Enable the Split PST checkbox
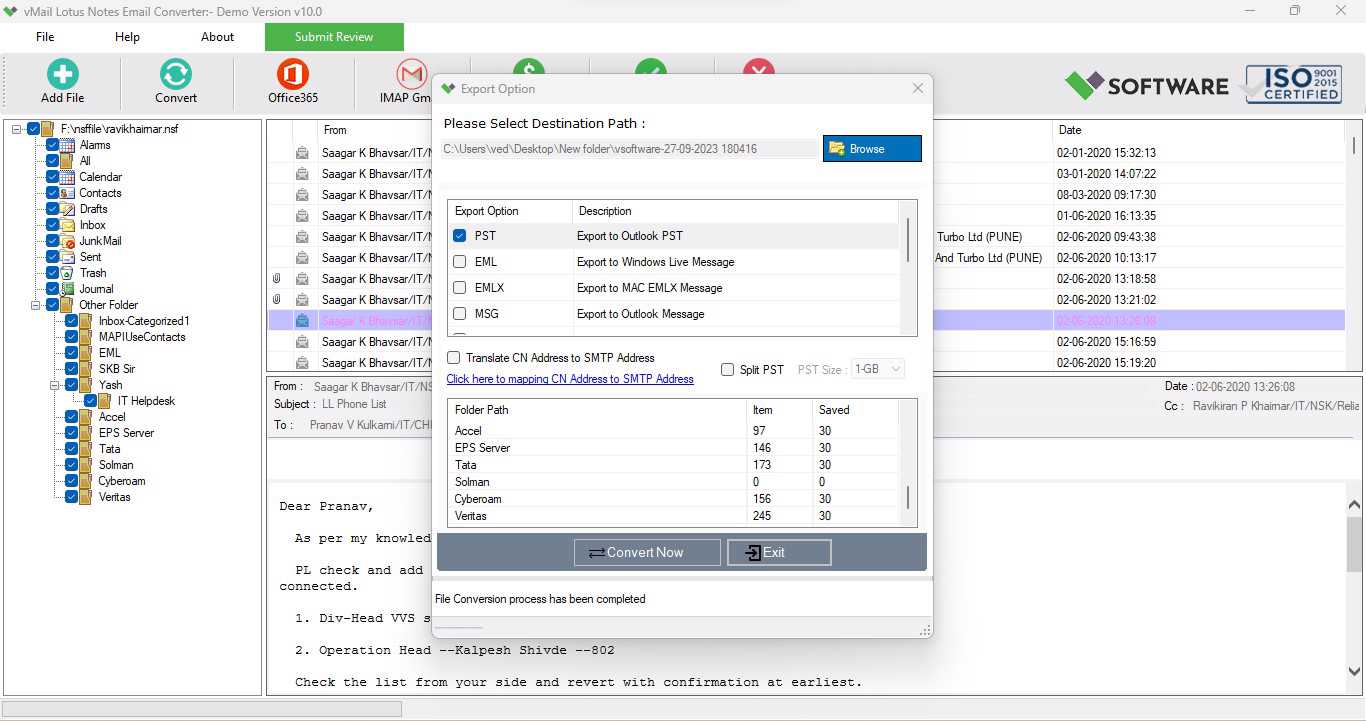 728,369
